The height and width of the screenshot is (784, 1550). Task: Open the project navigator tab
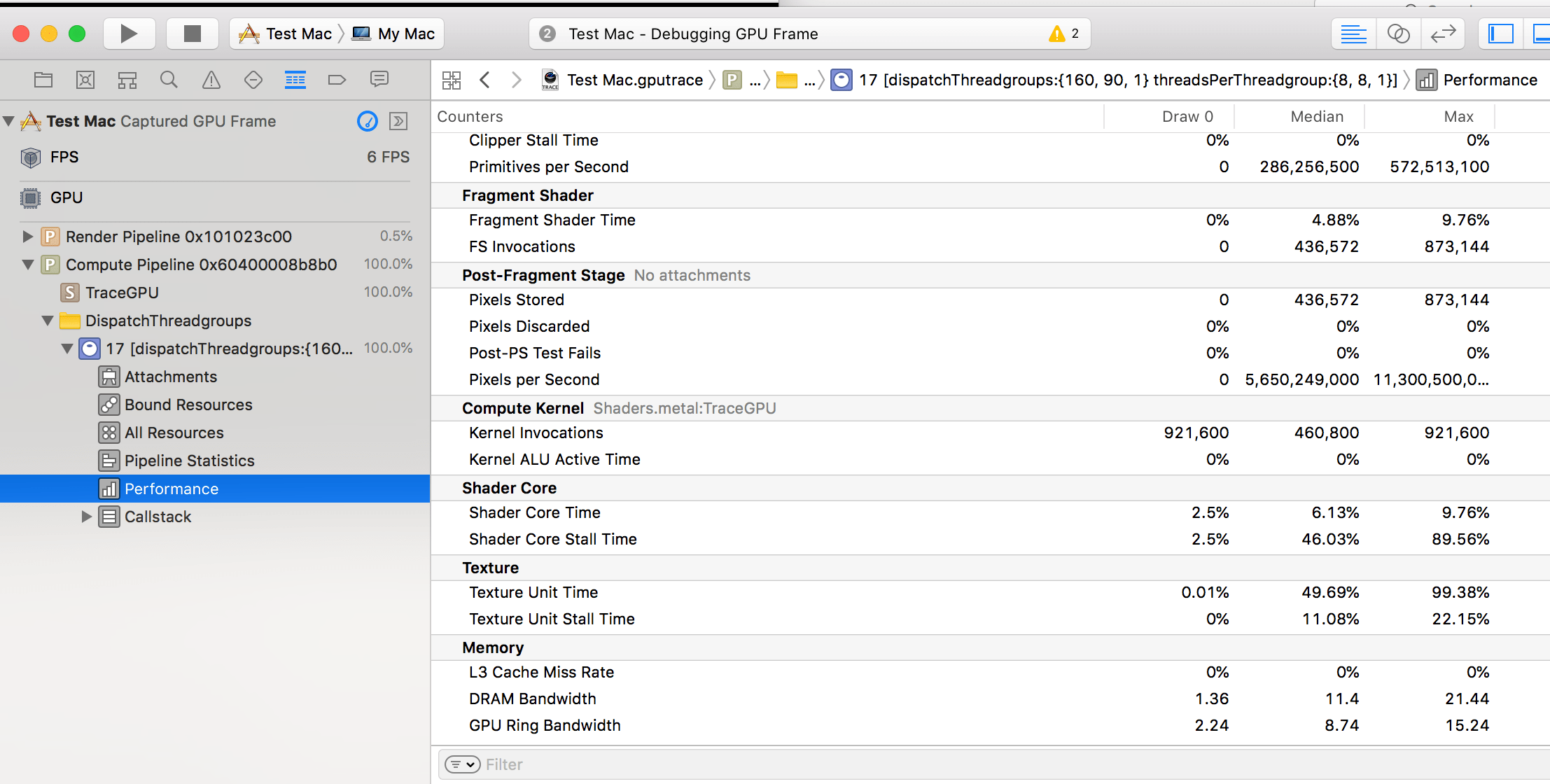[x=43, y=80]
